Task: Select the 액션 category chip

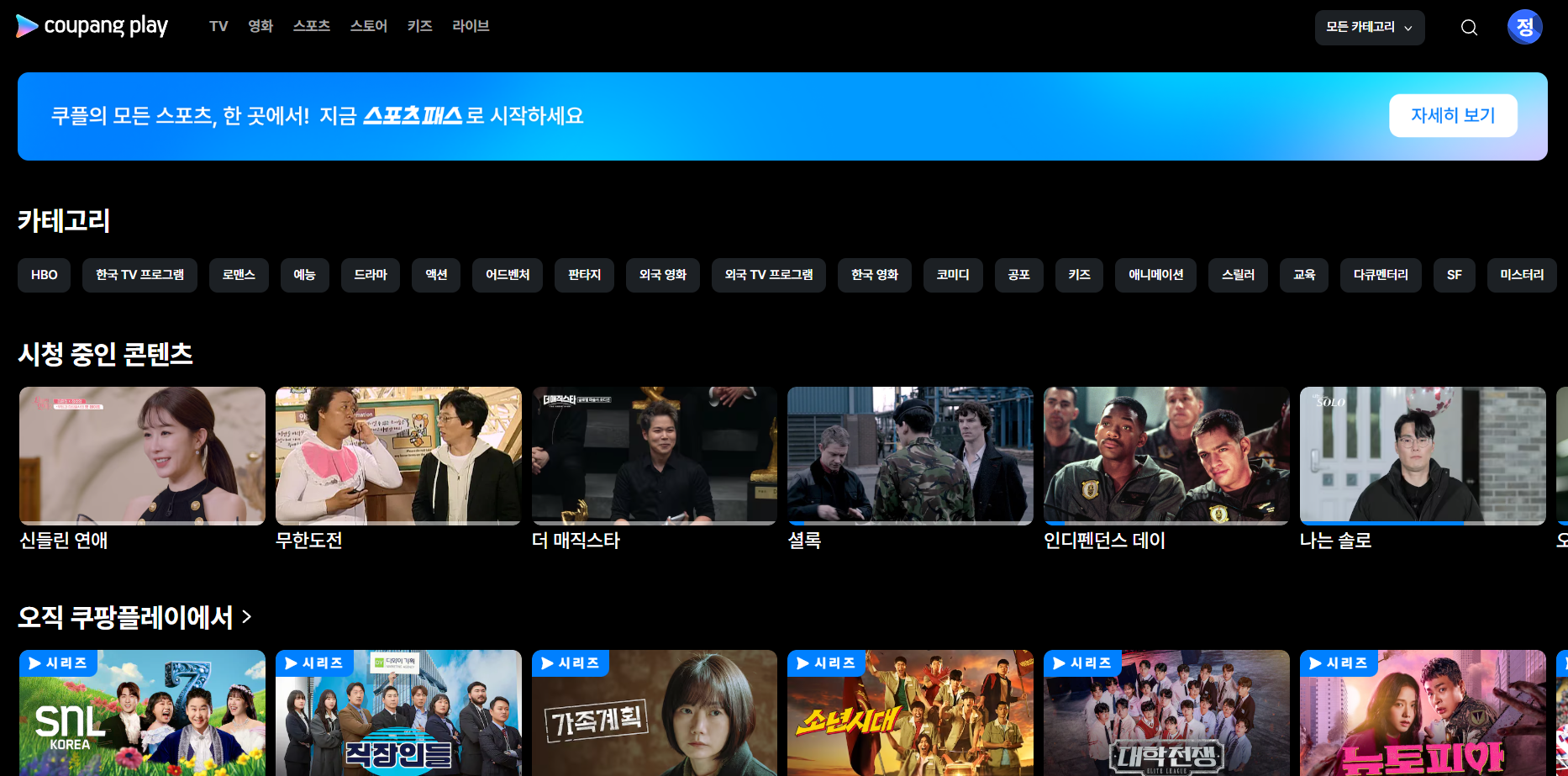Action: (436, 275)
